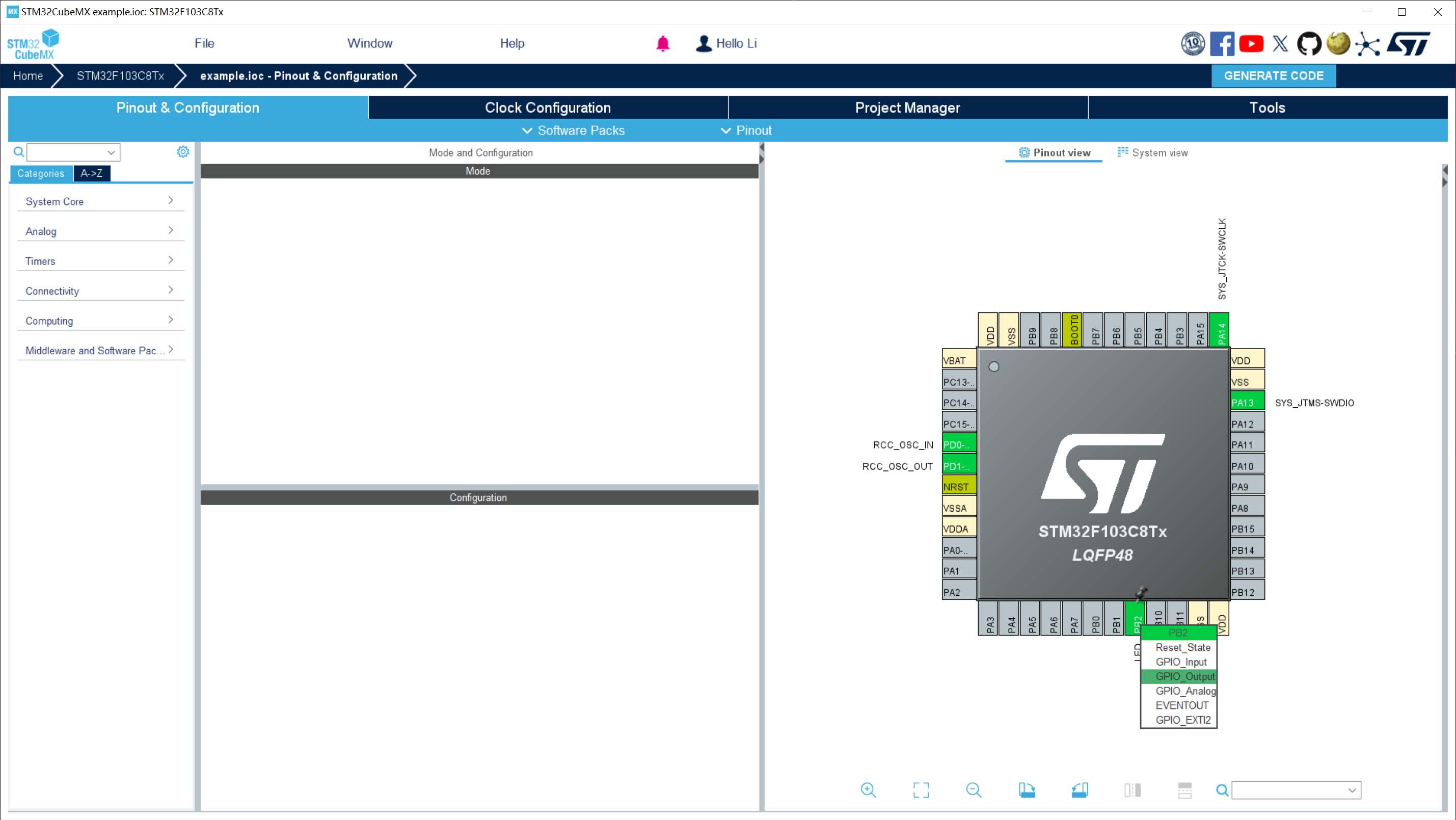Click example.ioc Pinout & Configuration breadcrumb
Image resolution: width=1456 pixels, height=820 pixels.
(299, 76)
